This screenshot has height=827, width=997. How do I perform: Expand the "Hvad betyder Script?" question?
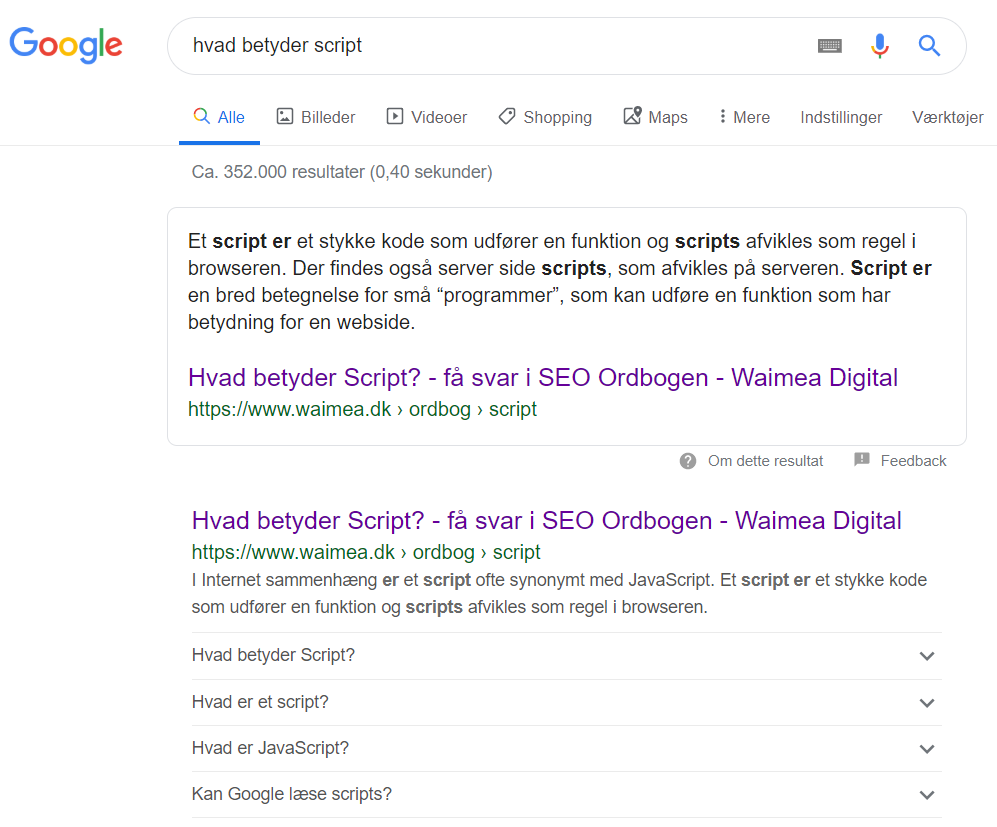pyautogui.click(x=566, y=656)
